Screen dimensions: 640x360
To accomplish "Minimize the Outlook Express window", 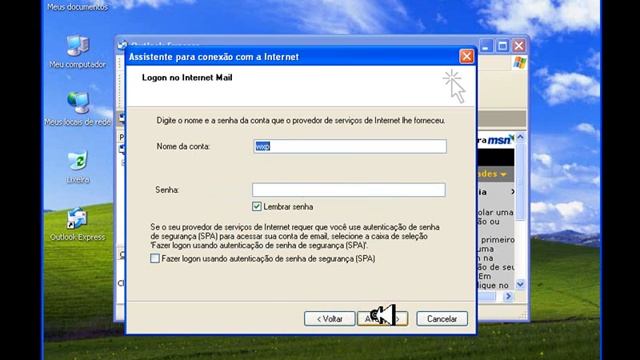I will (x=485, y=46).
